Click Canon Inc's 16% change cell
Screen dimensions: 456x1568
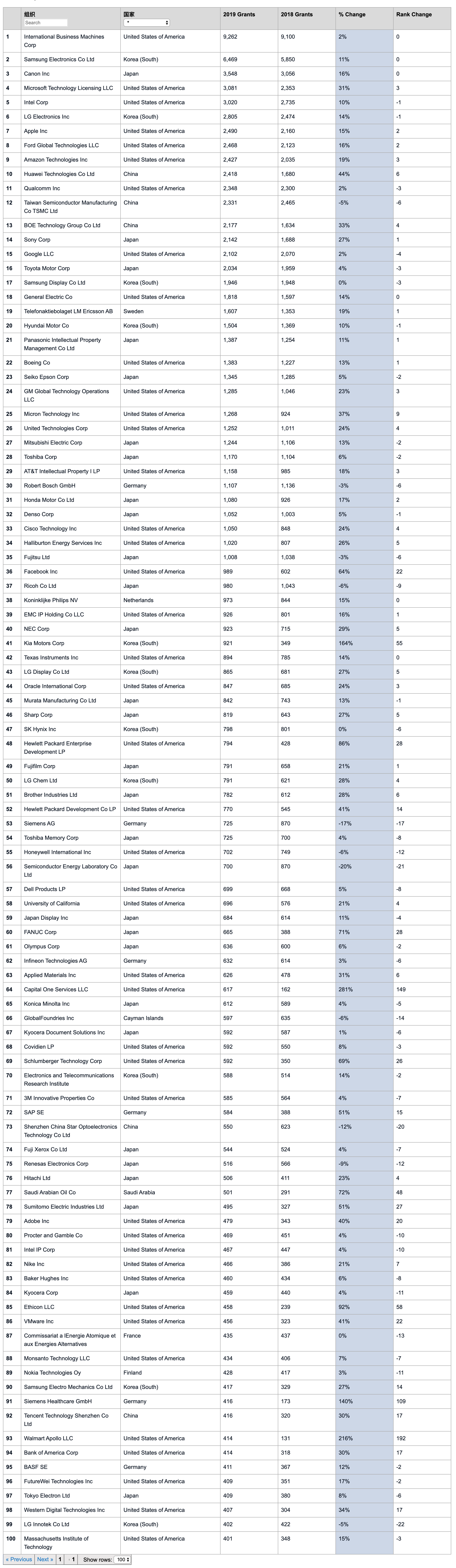[x=344, y=74]
